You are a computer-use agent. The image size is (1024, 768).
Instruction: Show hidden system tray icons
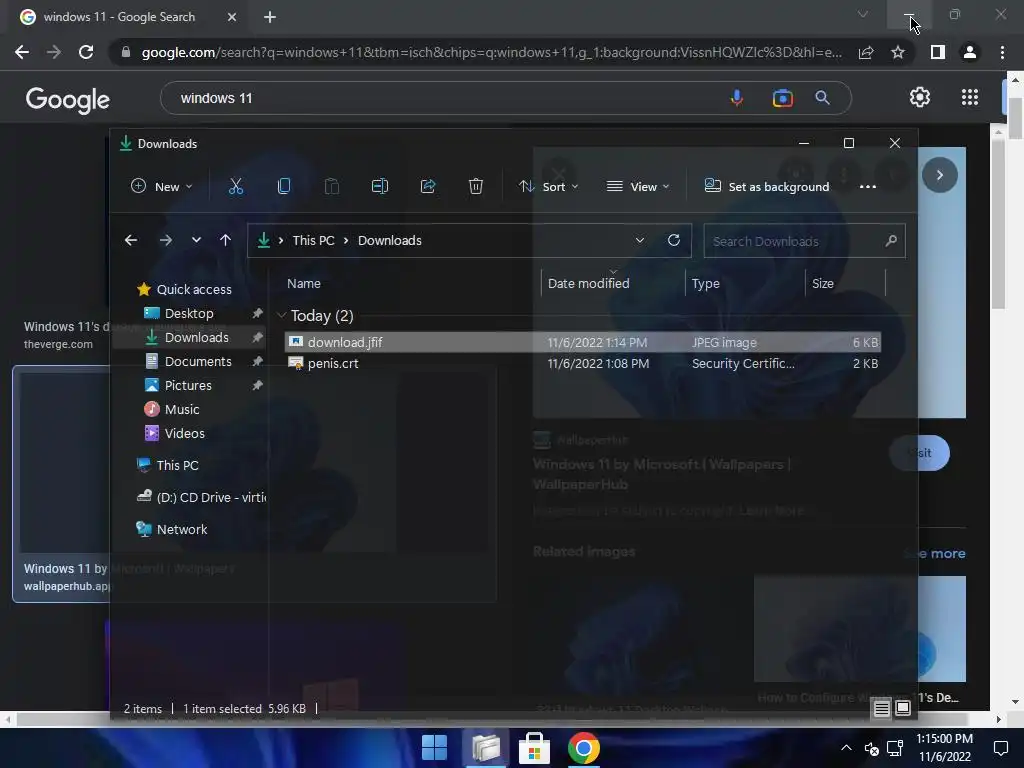tap(846, 748)
